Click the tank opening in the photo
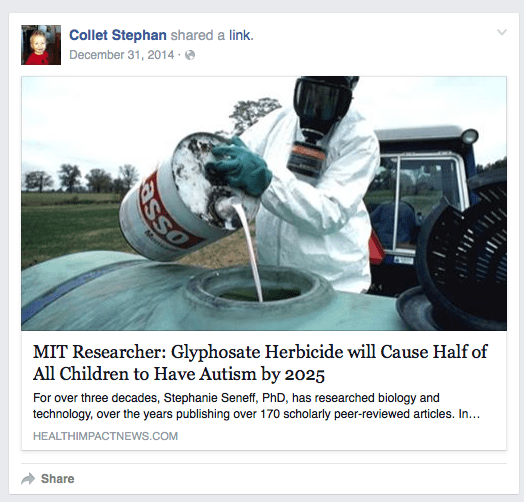The image size is (524, 502). click(x=259, y=285)
